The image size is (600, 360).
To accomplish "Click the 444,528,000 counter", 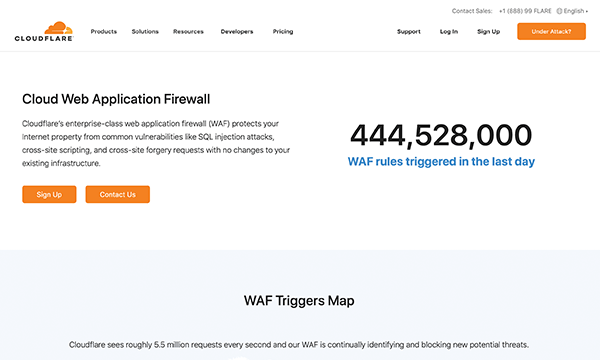I will click(441, 135).
